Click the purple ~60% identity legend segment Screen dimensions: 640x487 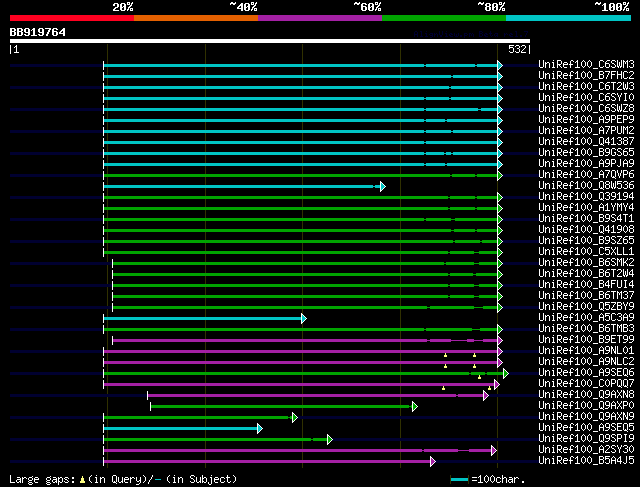(x=320, y=18)
